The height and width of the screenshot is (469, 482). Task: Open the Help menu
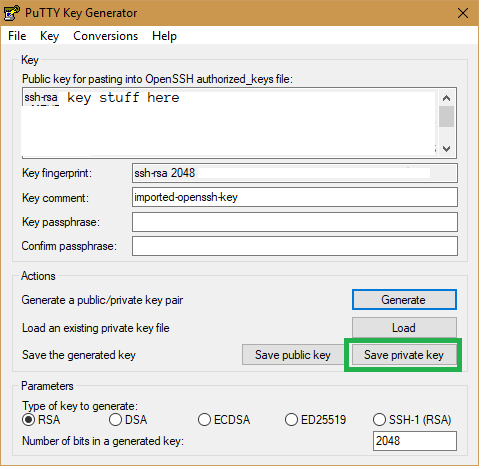(x=164, y=36)
